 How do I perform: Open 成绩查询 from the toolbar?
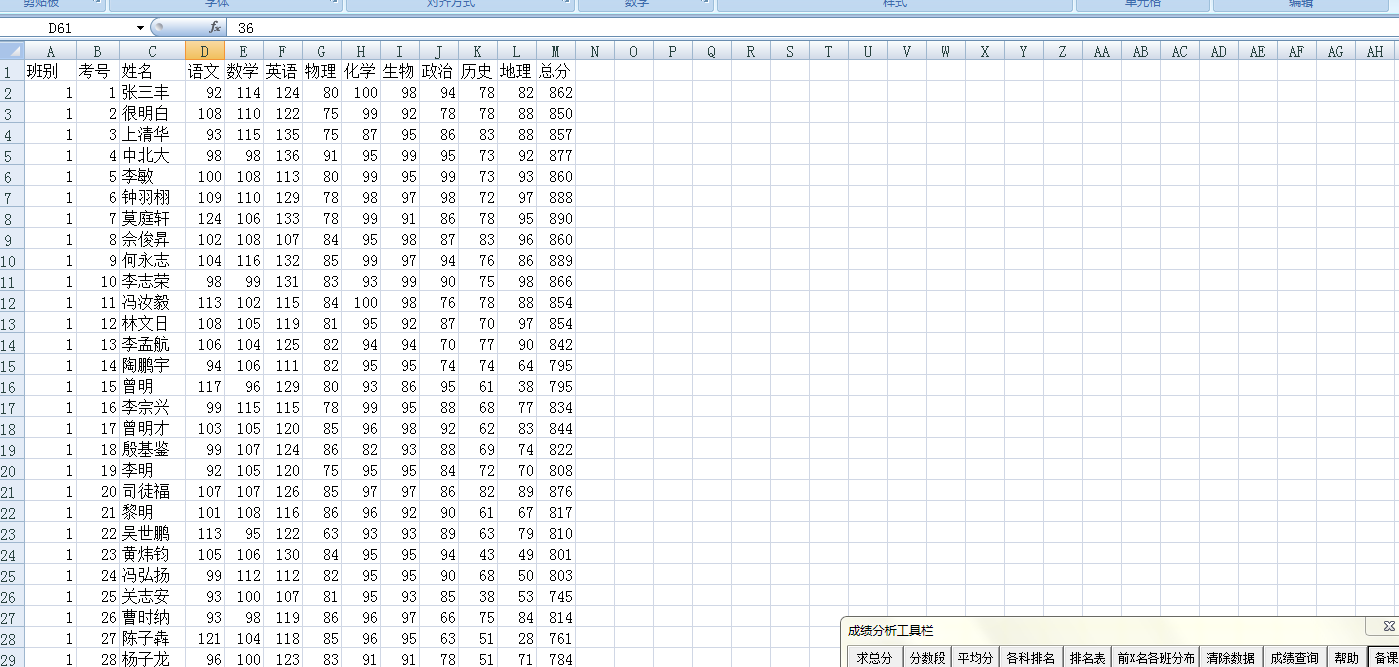[x=1294, y=658]
